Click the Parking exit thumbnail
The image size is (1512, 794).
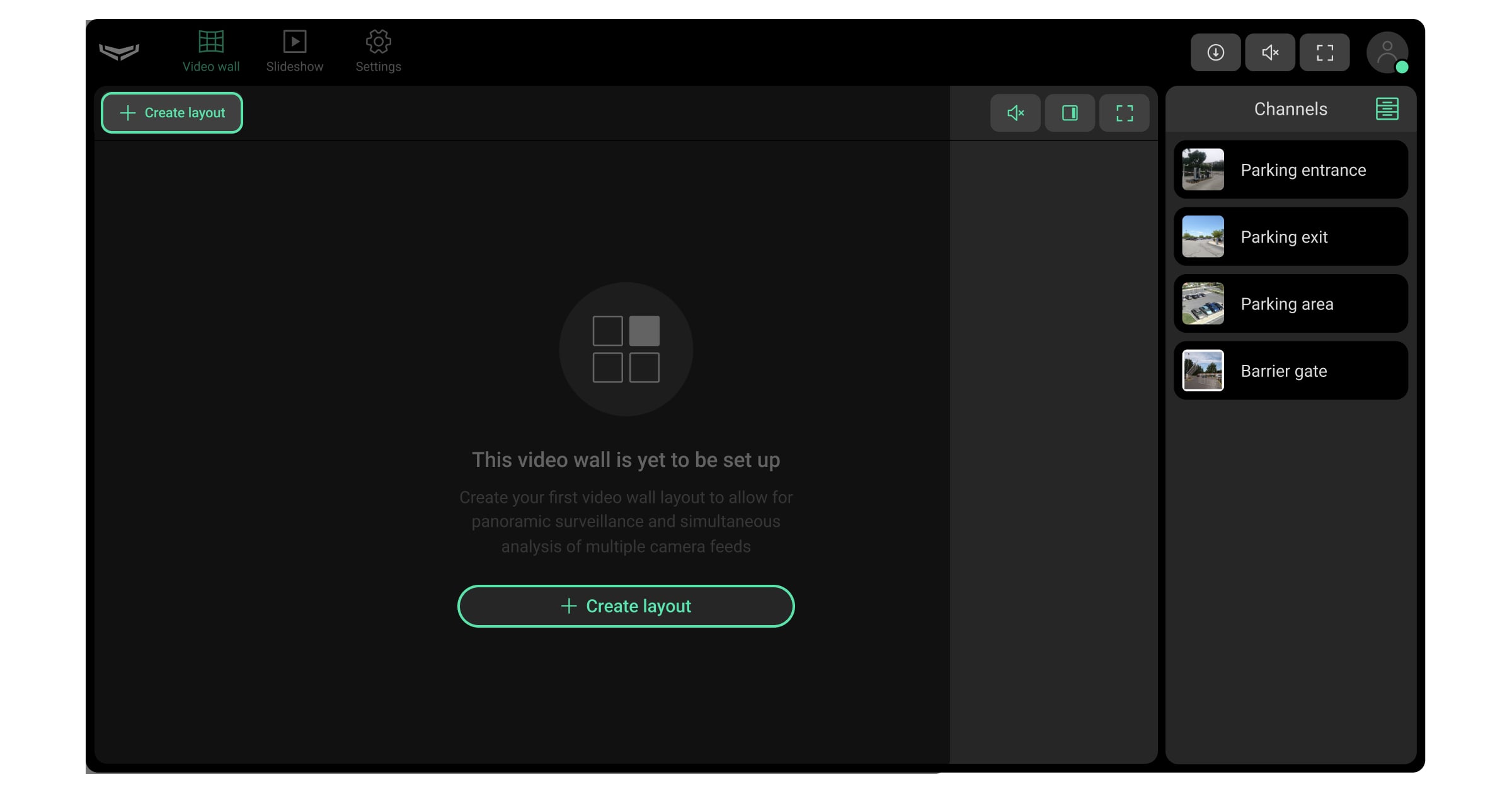click(1203, 236)
